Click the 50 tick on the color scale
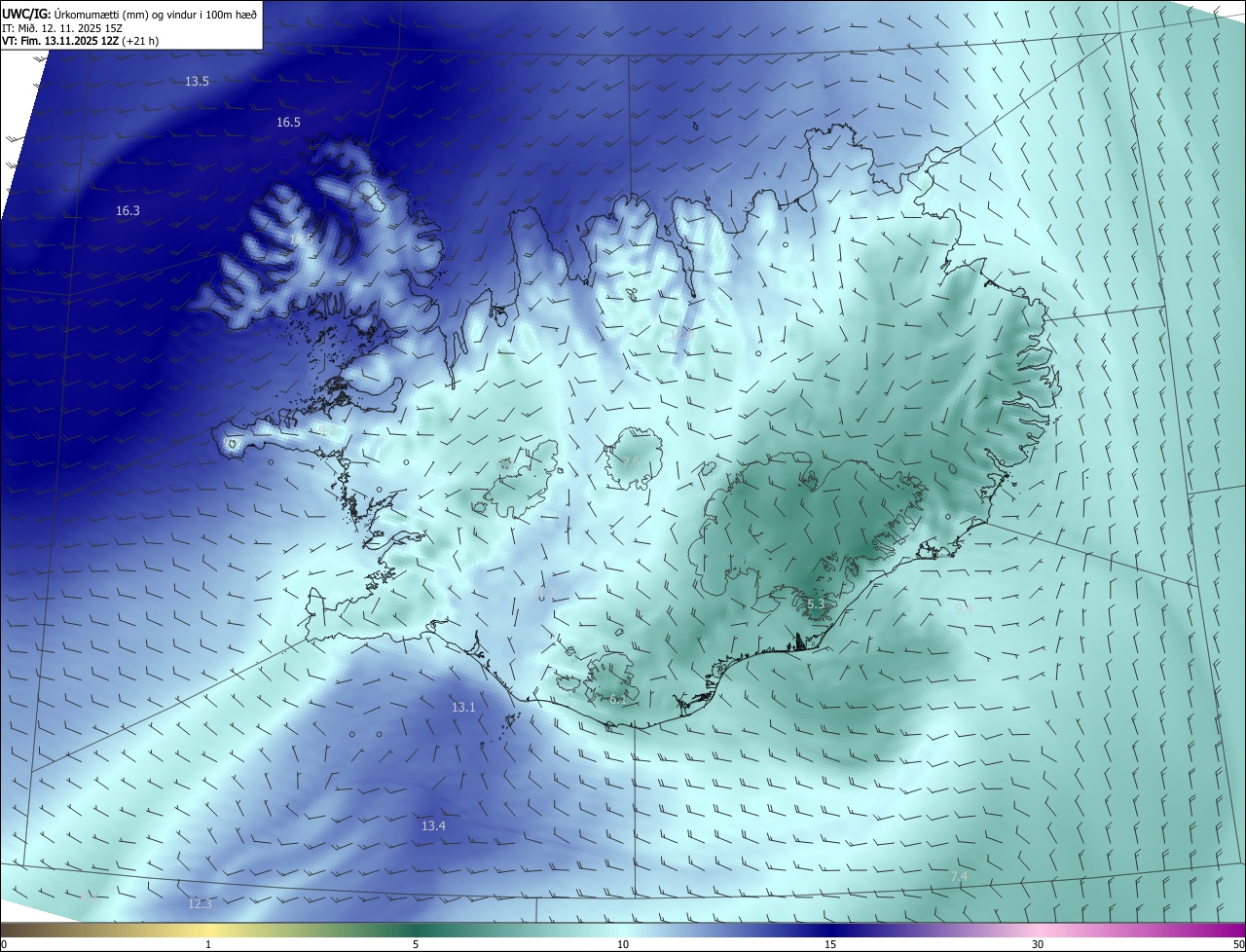The width and height of the screenshot is (1246, 952). tap(1238, 944)
